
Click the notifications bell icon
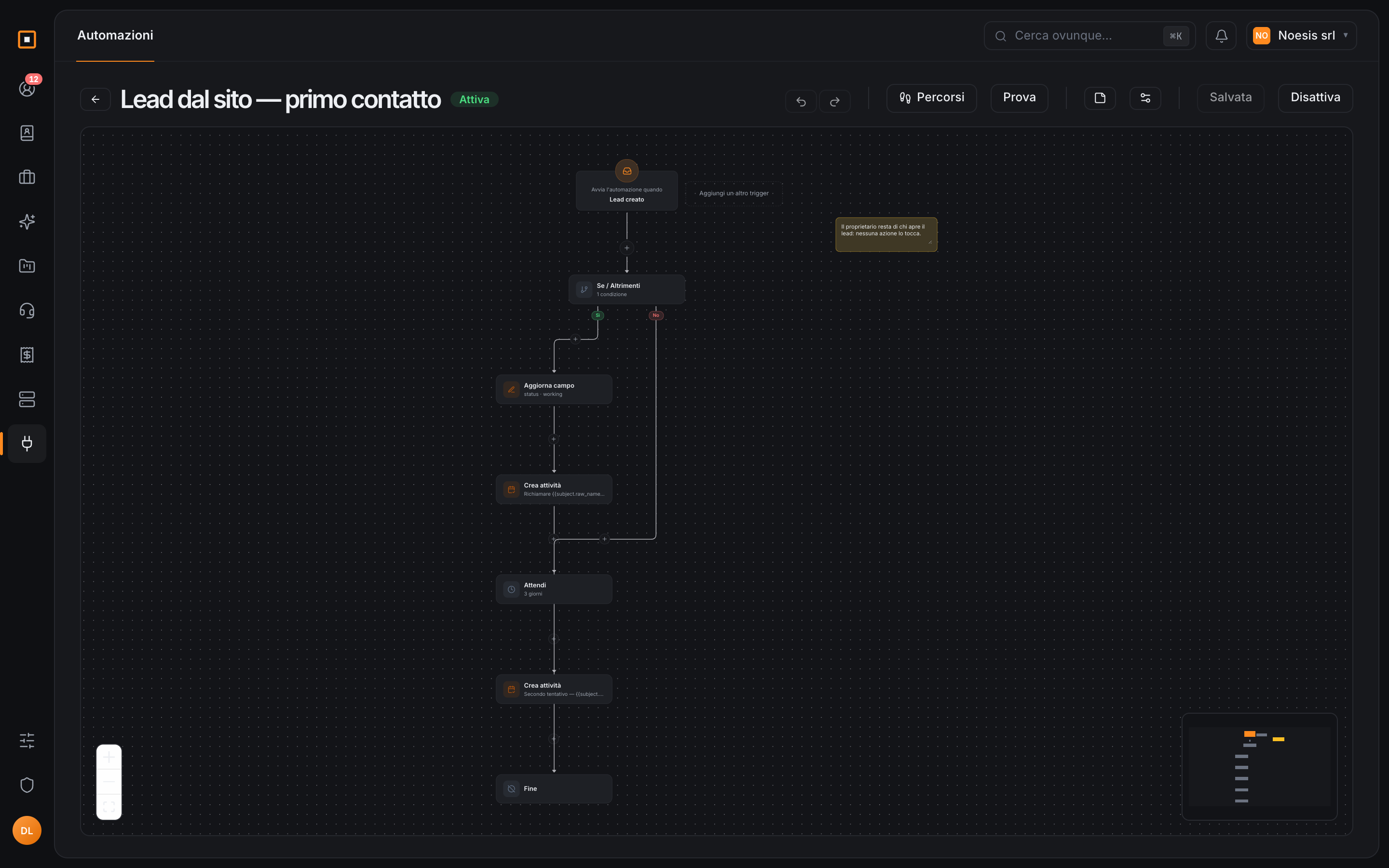pyautogui.click(x=1221, y=36)
